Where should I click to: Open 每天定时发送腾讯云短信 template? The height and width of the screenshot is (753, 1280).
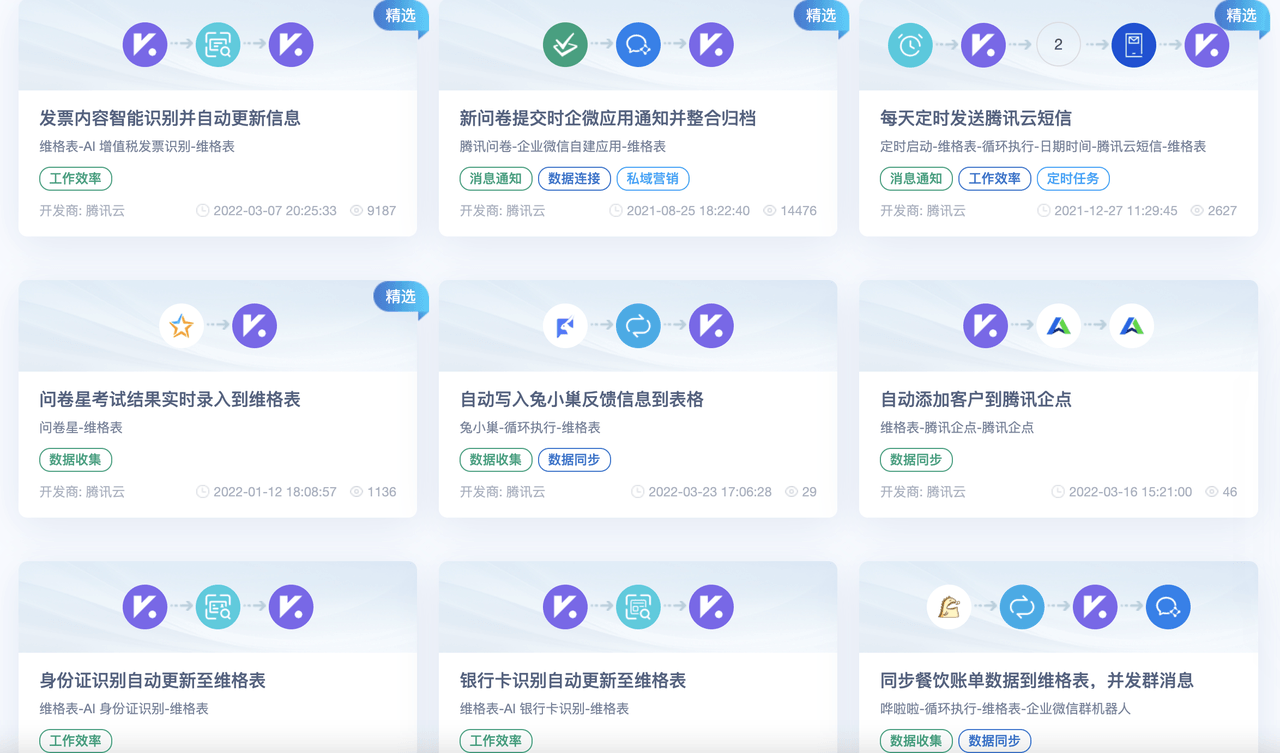(x=976, y=118)
